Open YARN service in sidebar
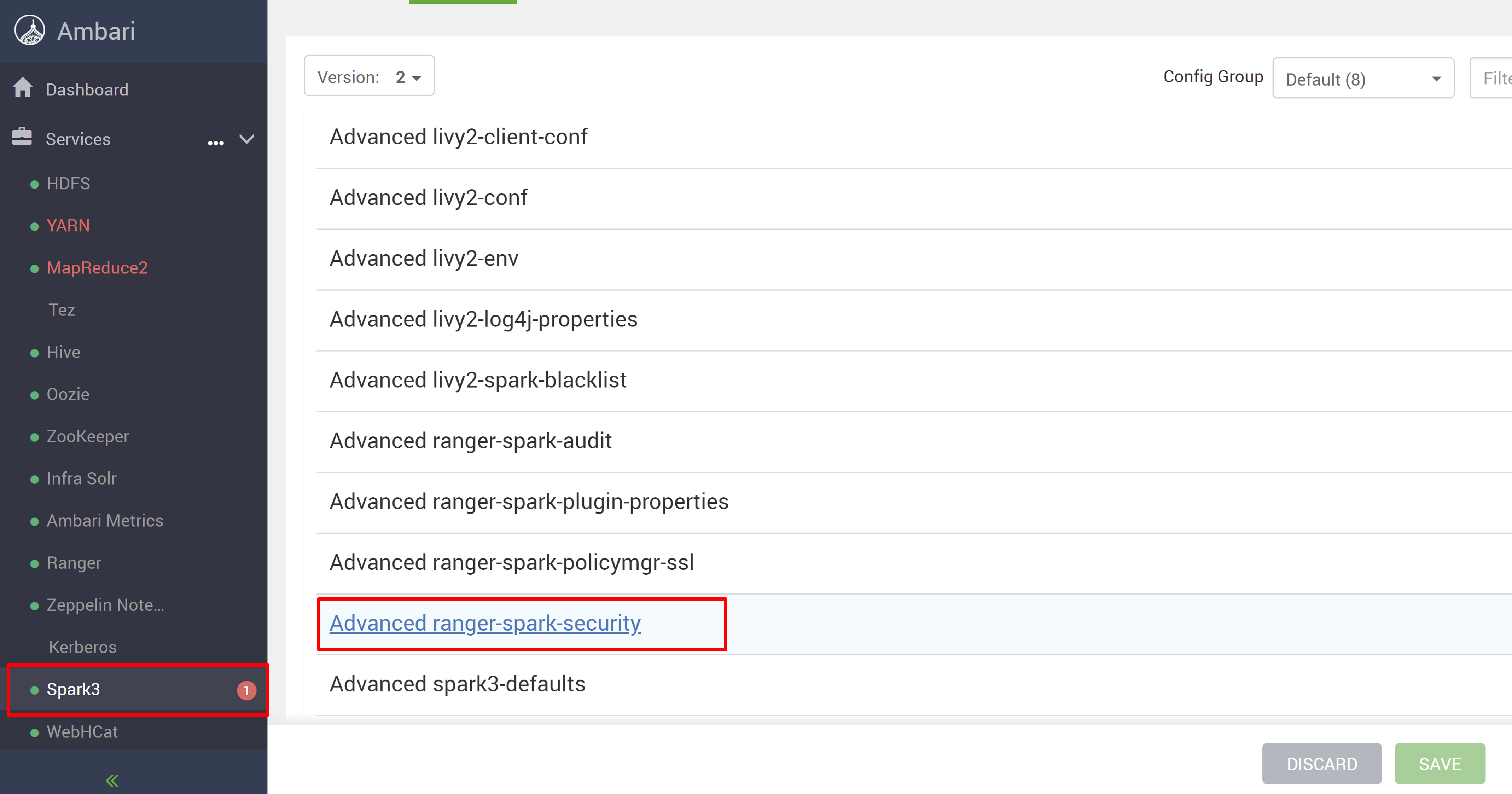 [x=68, y=226]
